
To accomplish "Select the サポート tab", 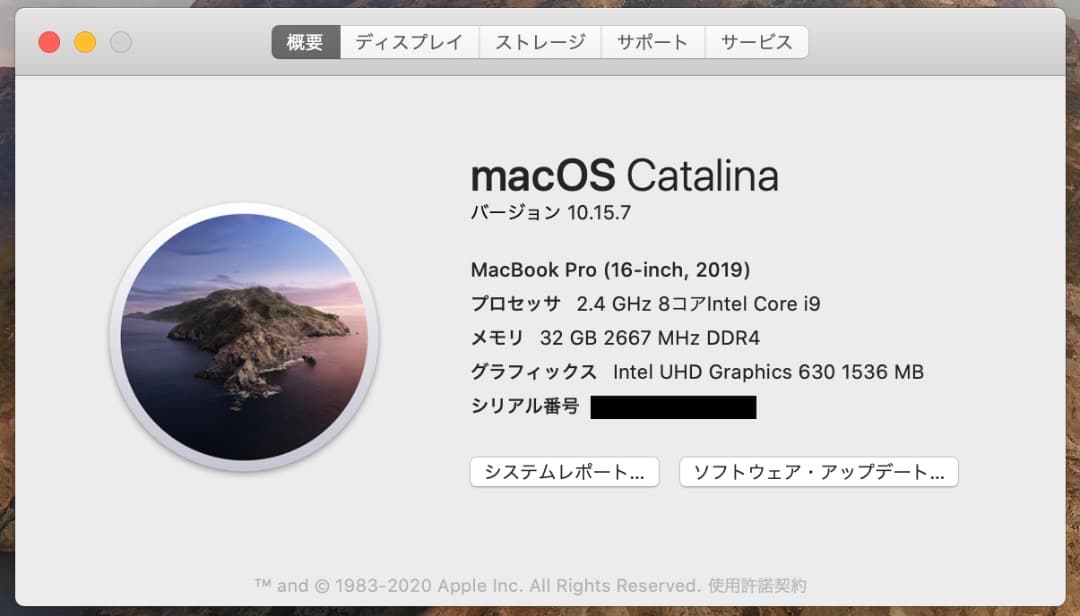I will click(x=653, y=41).
